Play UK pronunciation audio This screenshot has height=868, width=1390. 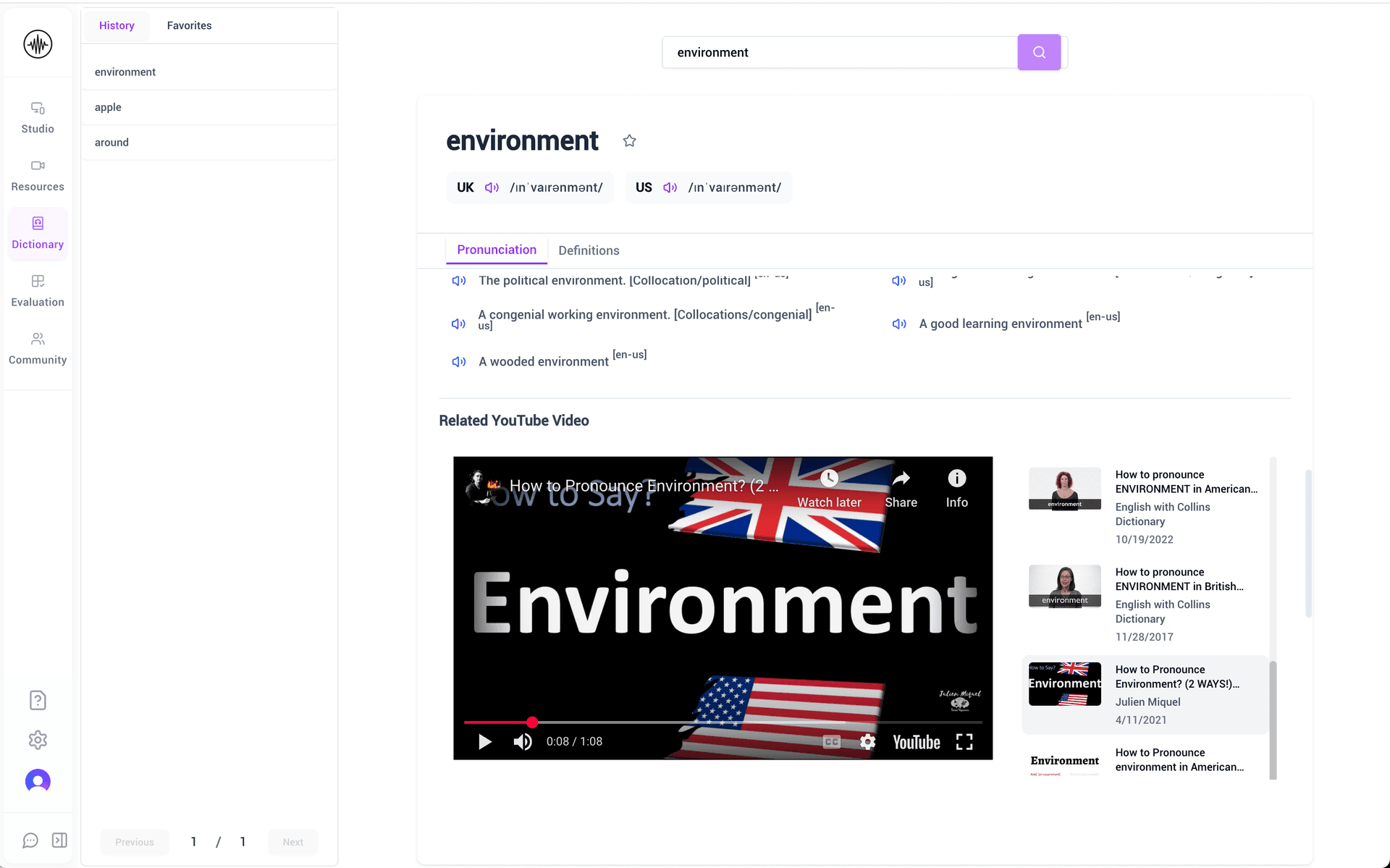point(492,187)
